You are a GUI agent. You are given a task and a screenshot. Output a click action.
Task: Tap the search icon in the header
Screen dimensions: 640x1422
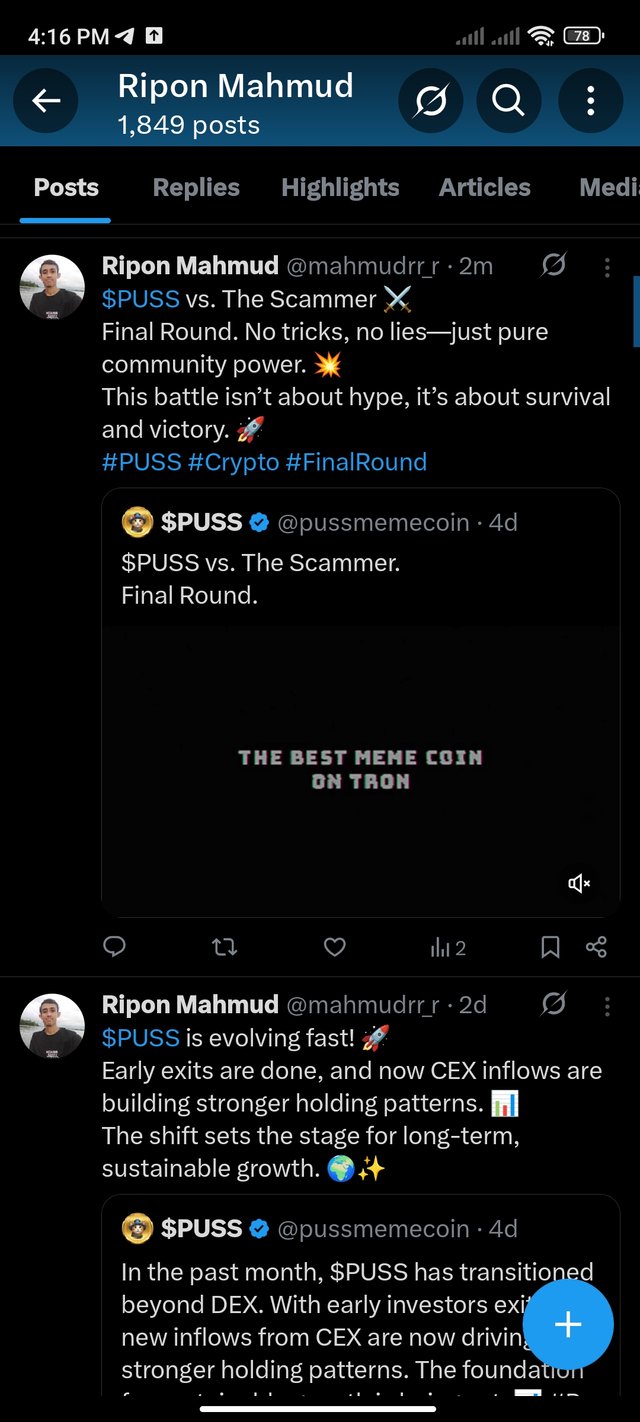point(508,100)
